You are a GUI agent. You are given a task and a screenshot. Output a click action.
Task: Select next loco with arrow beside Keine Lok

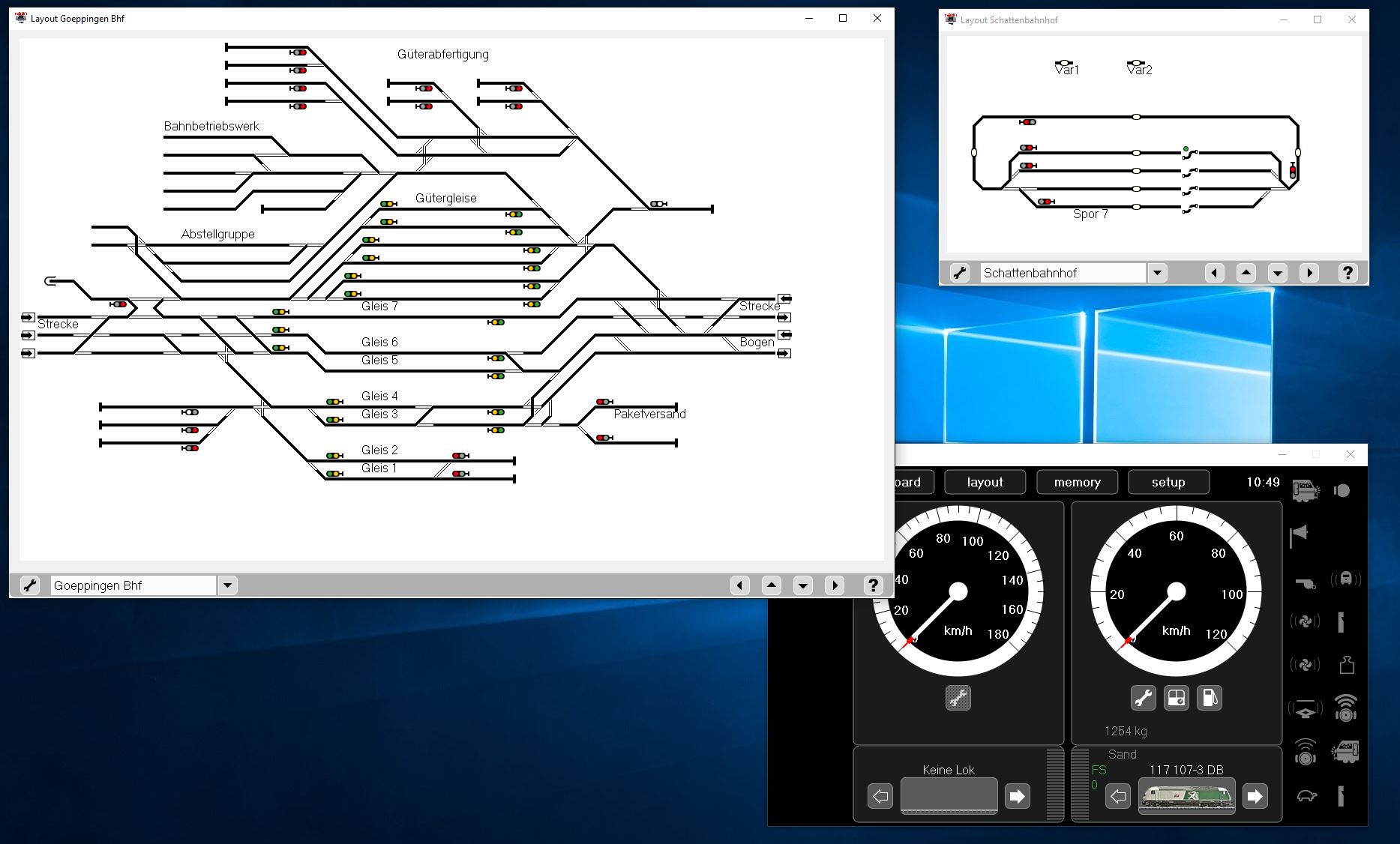point(1017,796)
